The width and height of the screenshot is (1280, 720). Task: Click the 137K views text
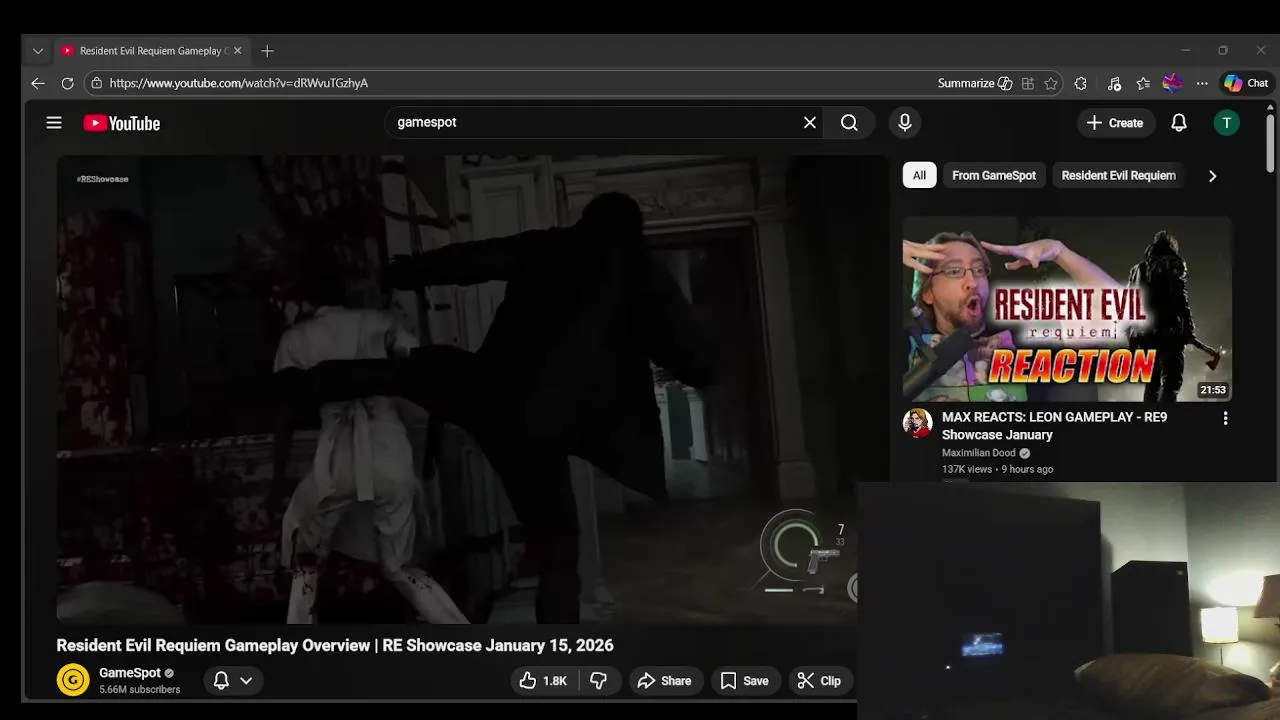click(x=967, y=469)
